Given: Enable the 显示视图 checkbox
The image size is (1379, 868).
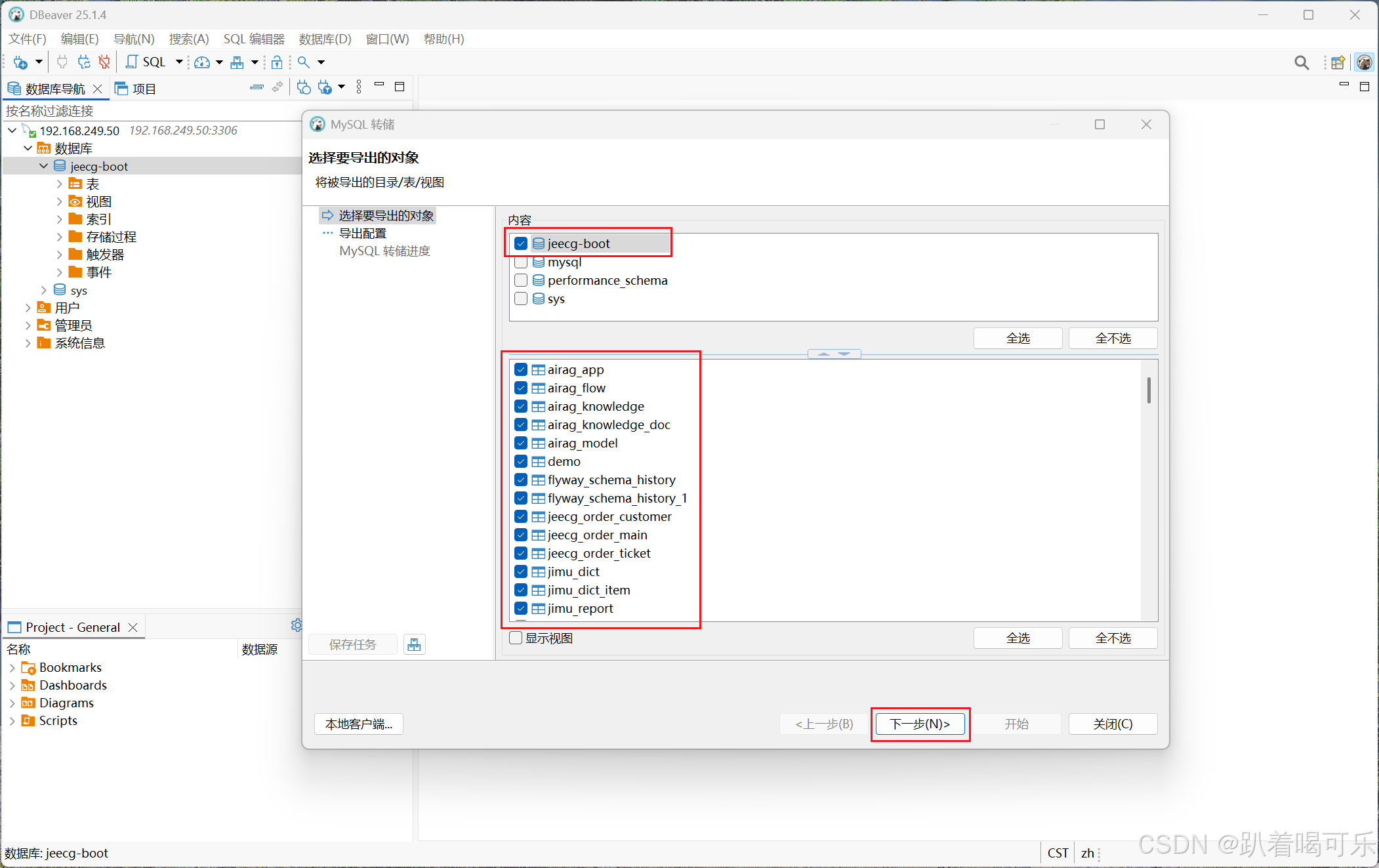Looking at the screenshot, I should (516, 638).
